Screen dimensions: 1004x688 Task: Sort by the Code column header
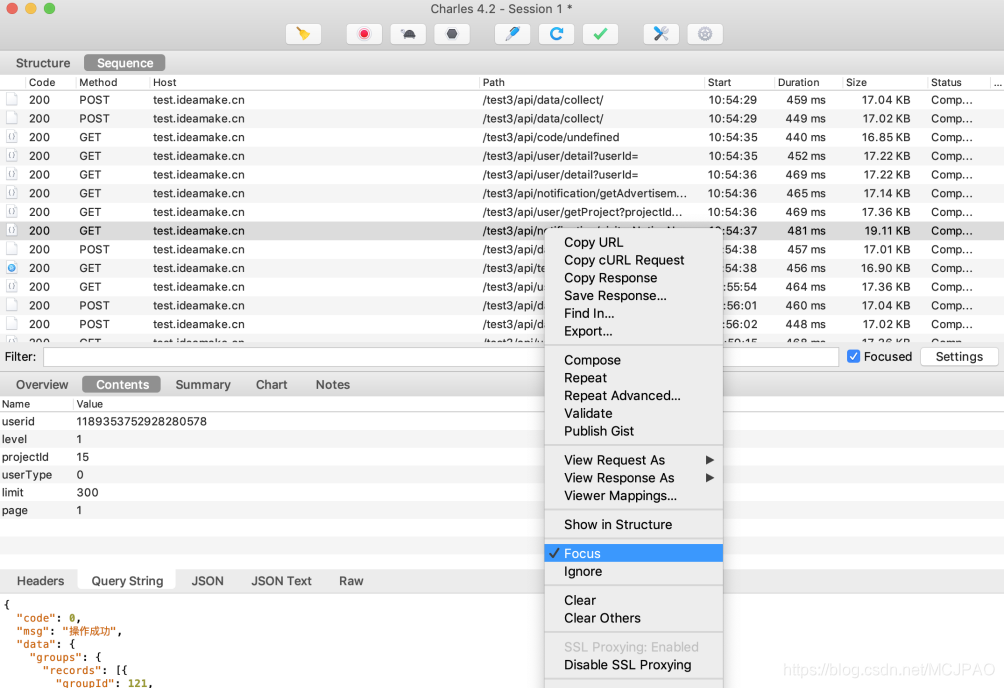point(42,83)
